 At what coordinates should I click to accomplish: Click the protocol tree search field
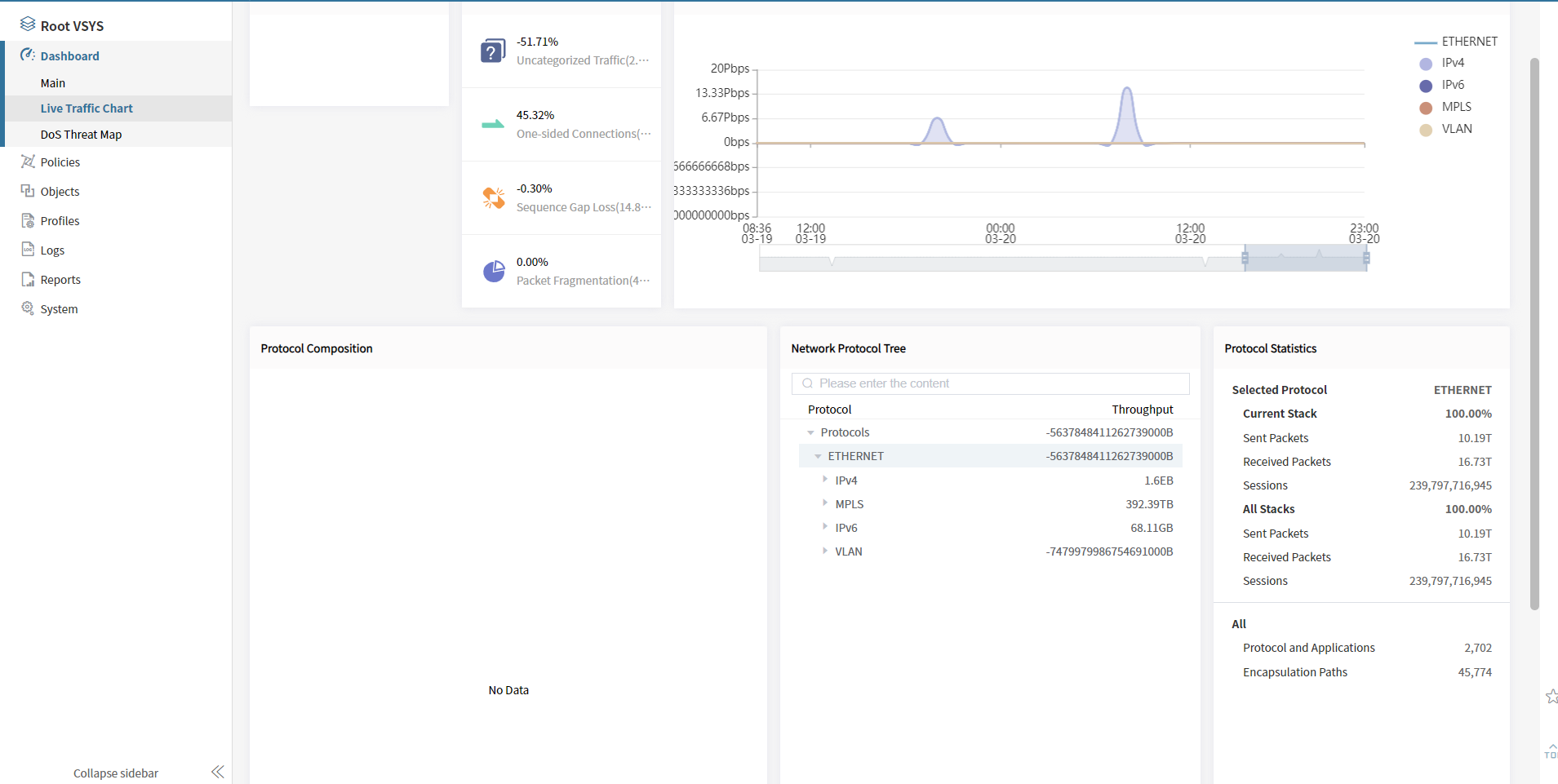(x=990, y=383)
